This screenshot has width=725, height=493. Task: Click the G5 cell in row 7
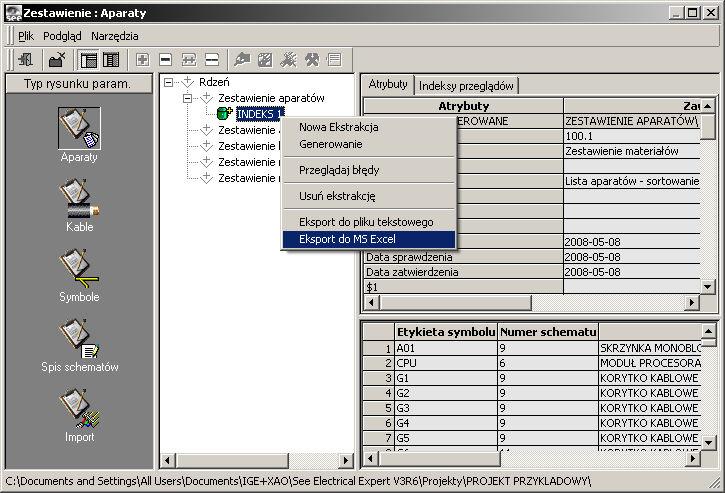click(446, 438)
